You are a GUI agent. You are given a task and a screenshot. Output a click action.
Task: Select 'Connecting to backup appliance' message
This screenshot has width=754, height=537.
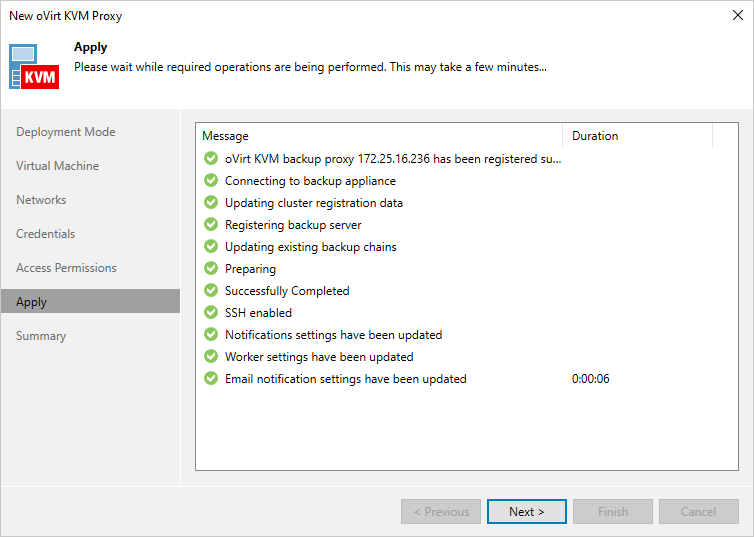point(310,181)
